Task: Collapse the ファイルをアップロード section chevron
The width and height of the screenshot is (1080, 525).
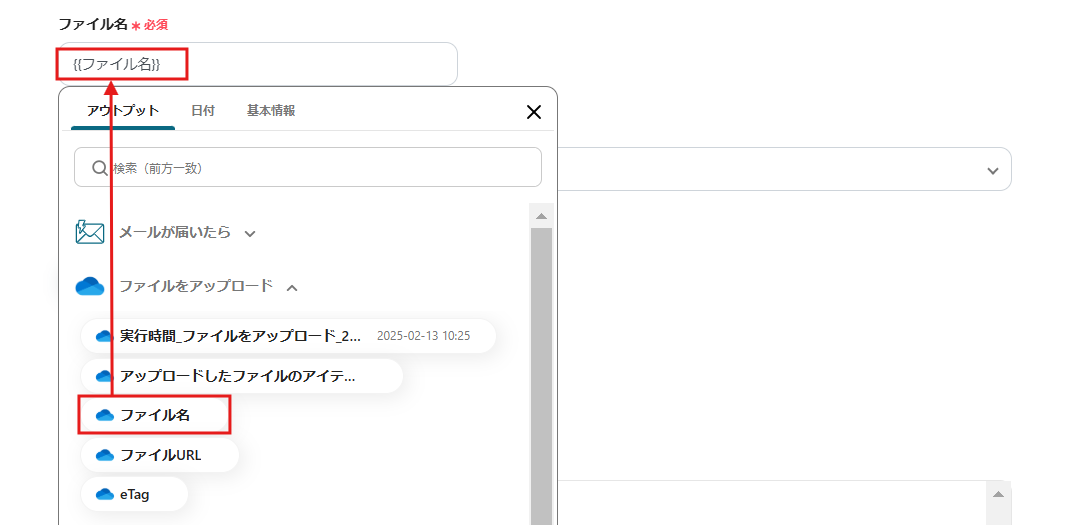Action: pyautogui.click(x=292, y=287)
